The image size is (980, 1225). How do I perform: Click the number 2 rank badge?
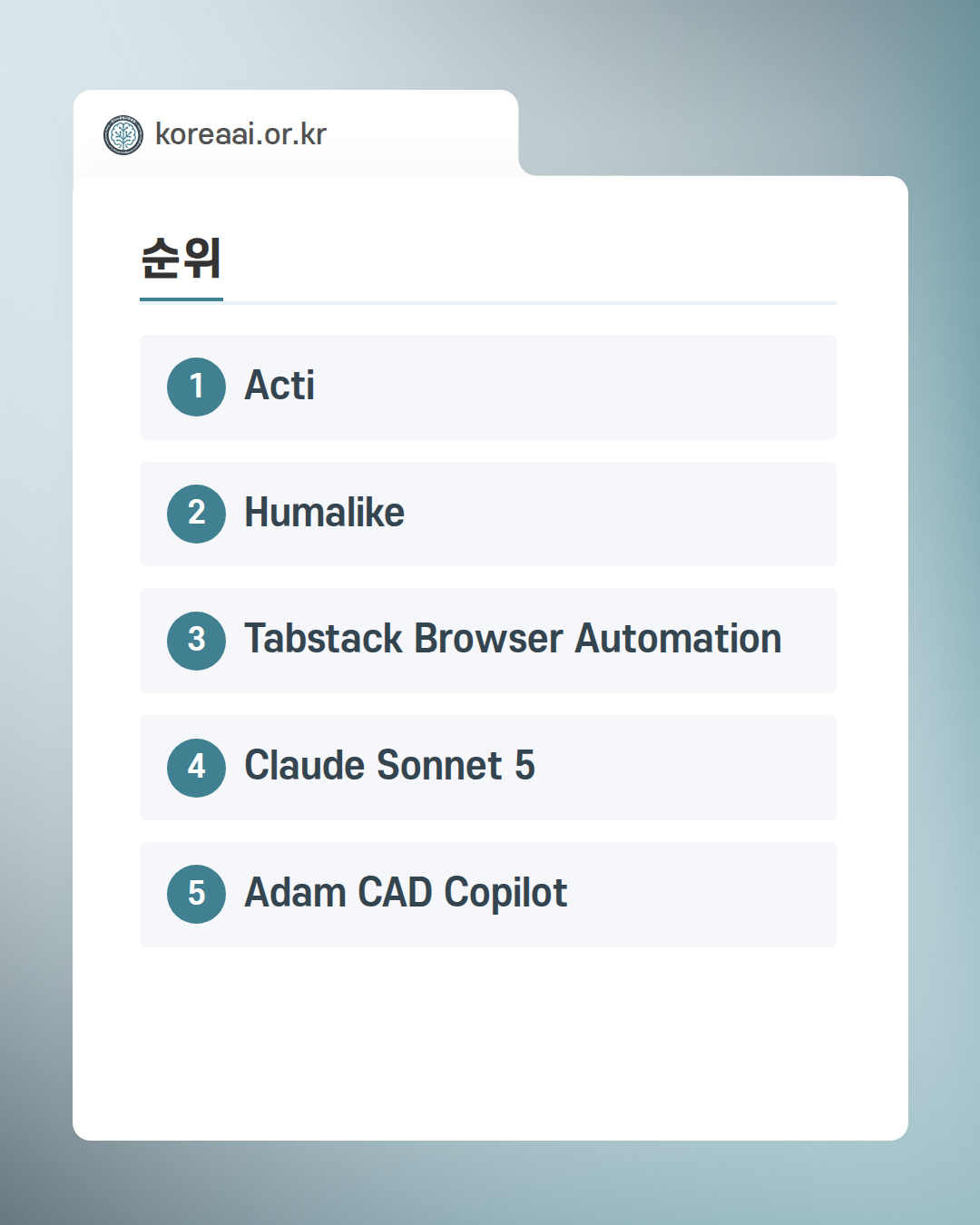[196, 514]
